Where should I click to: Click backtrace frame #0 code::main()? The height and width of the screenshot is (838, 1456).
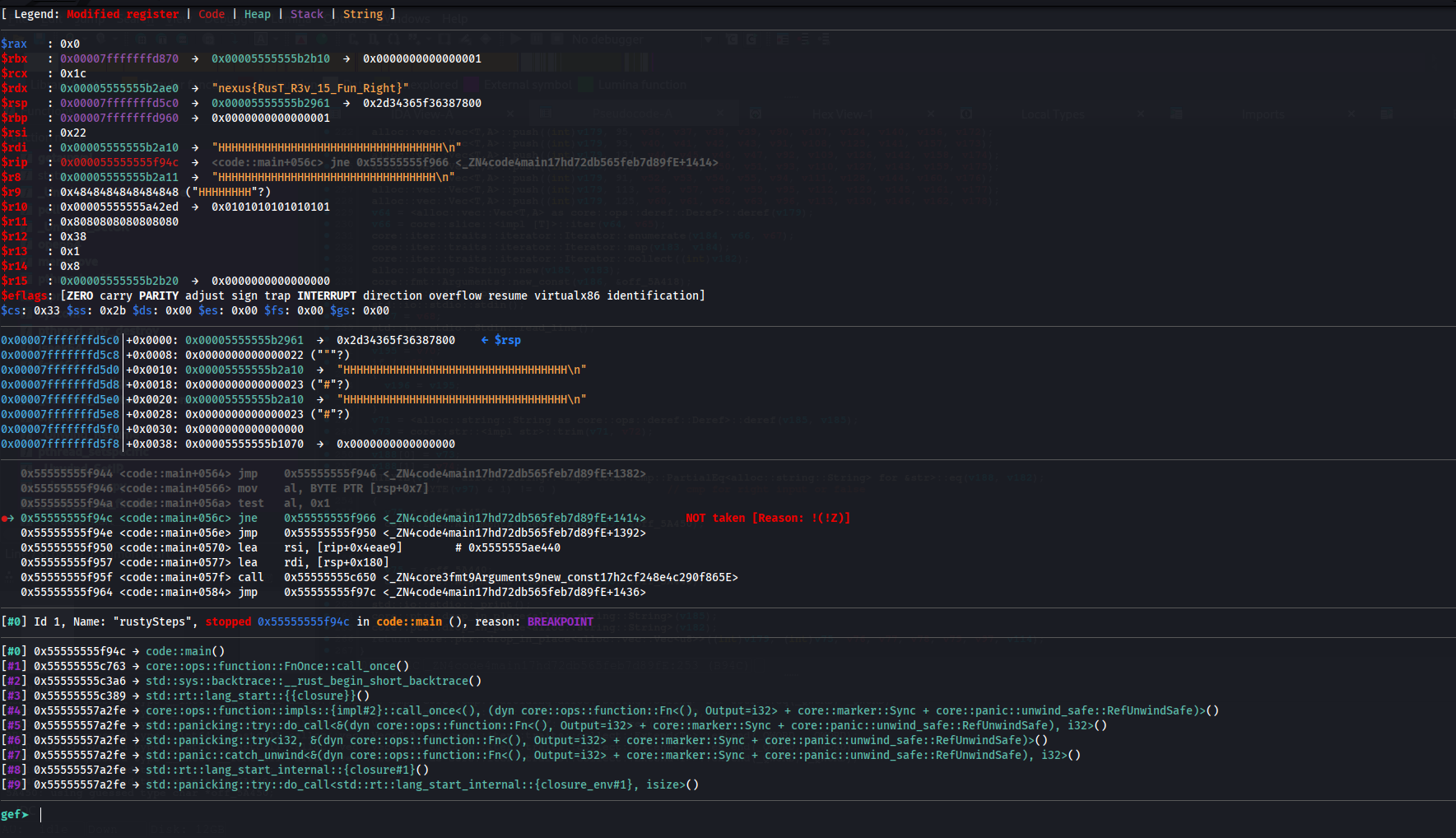pyautogui.click(x=113, y=651)
